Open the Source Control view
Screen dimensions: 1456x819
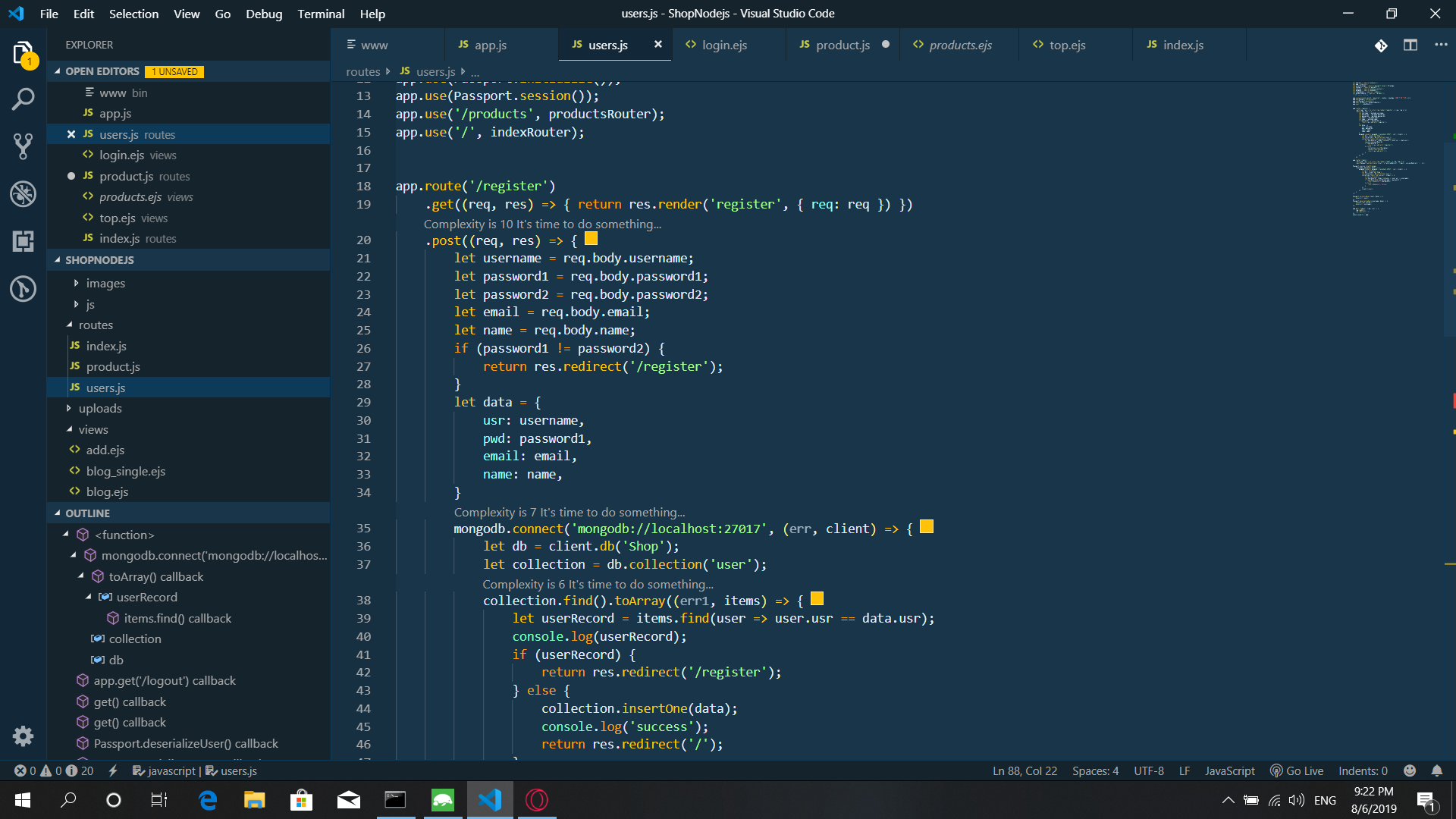23,146
